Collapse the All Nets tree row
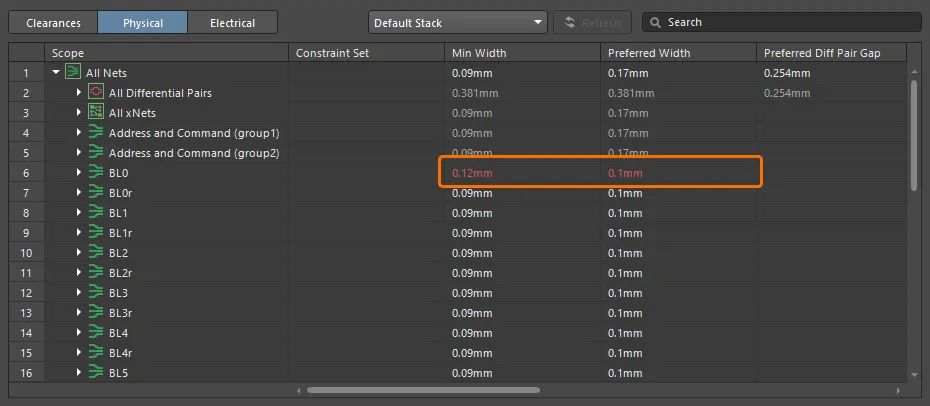The width and height of the screenshot is (930, 406). tap(56, 72)
